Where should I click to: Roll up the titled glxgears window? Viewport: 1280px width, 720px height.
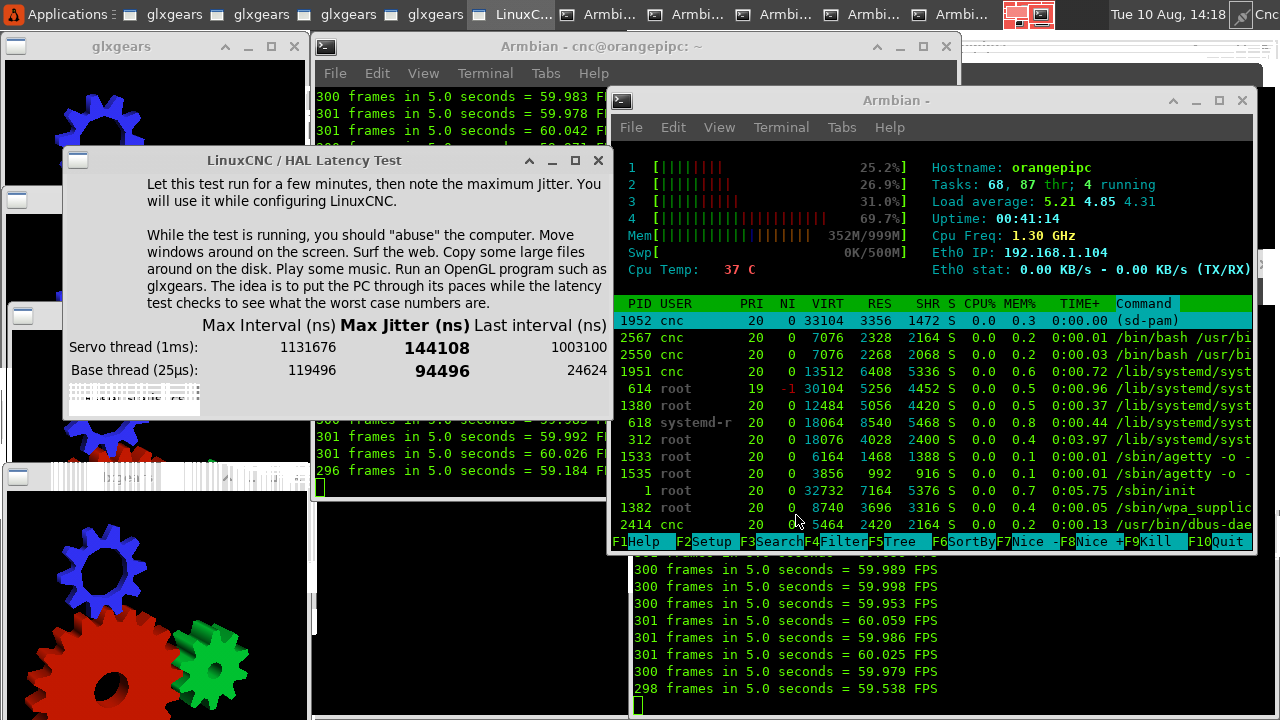(x=225, y=47)
